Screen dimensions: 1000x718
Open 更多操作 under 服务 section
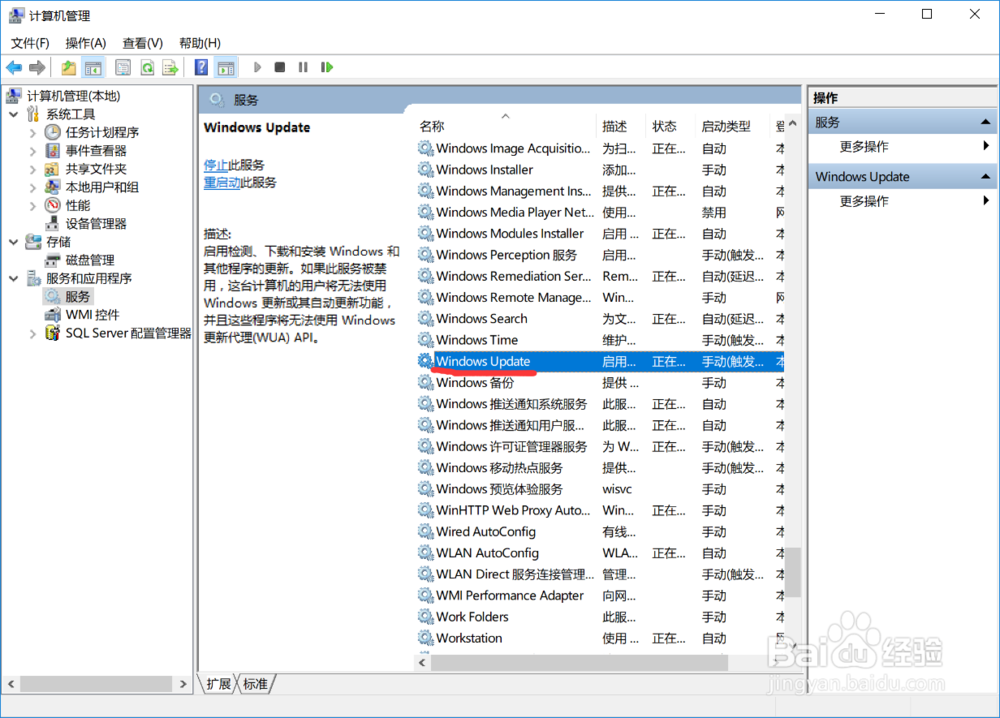(x=864, y=147)
